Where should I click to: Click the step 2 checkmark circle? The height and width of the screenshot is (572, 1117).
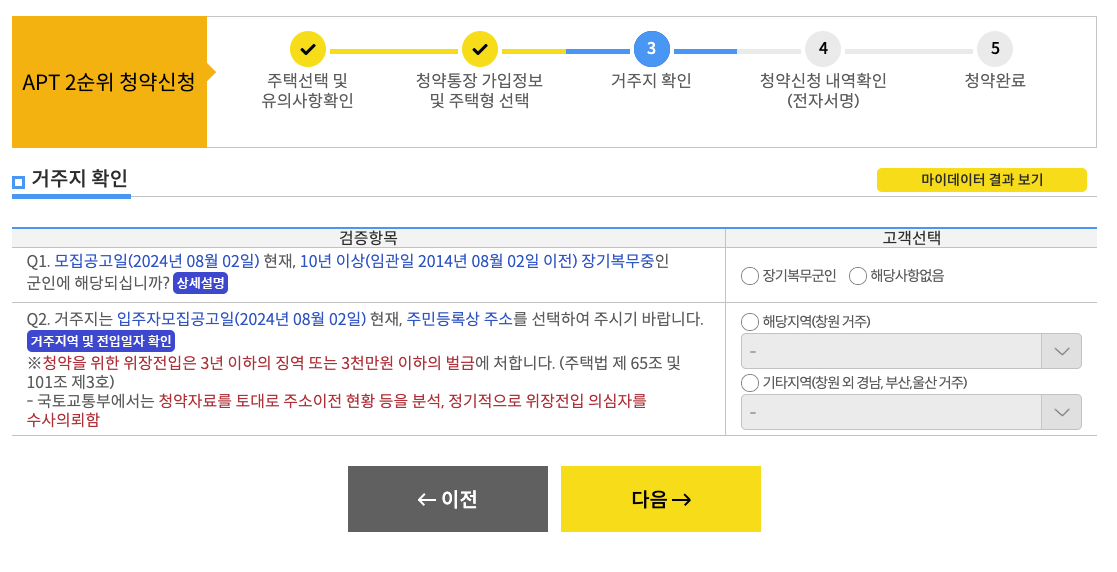pyautogui.click(x=479, y=49)
